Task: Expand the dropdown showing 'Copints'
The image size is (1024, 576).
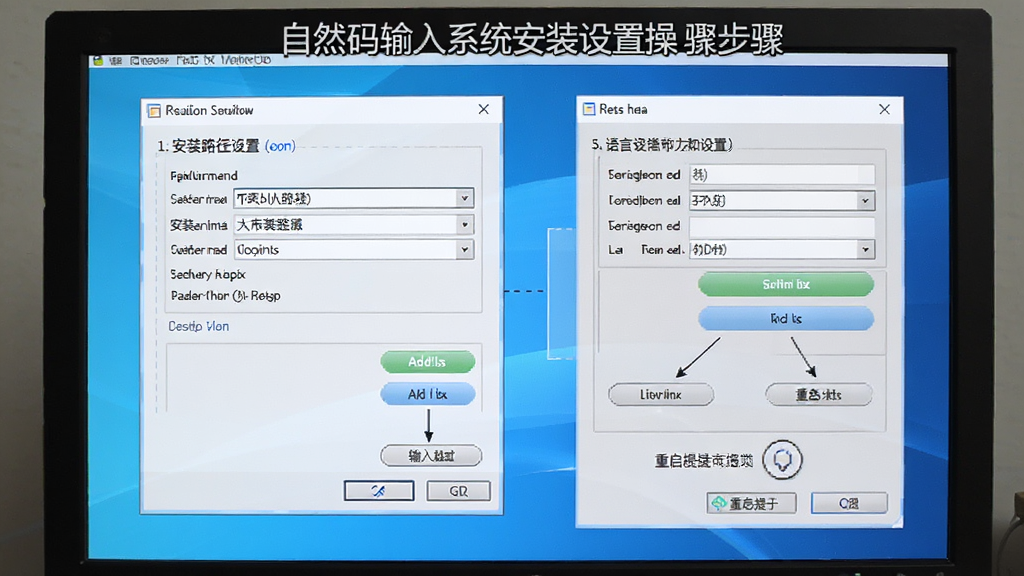Action: (464, 249)
